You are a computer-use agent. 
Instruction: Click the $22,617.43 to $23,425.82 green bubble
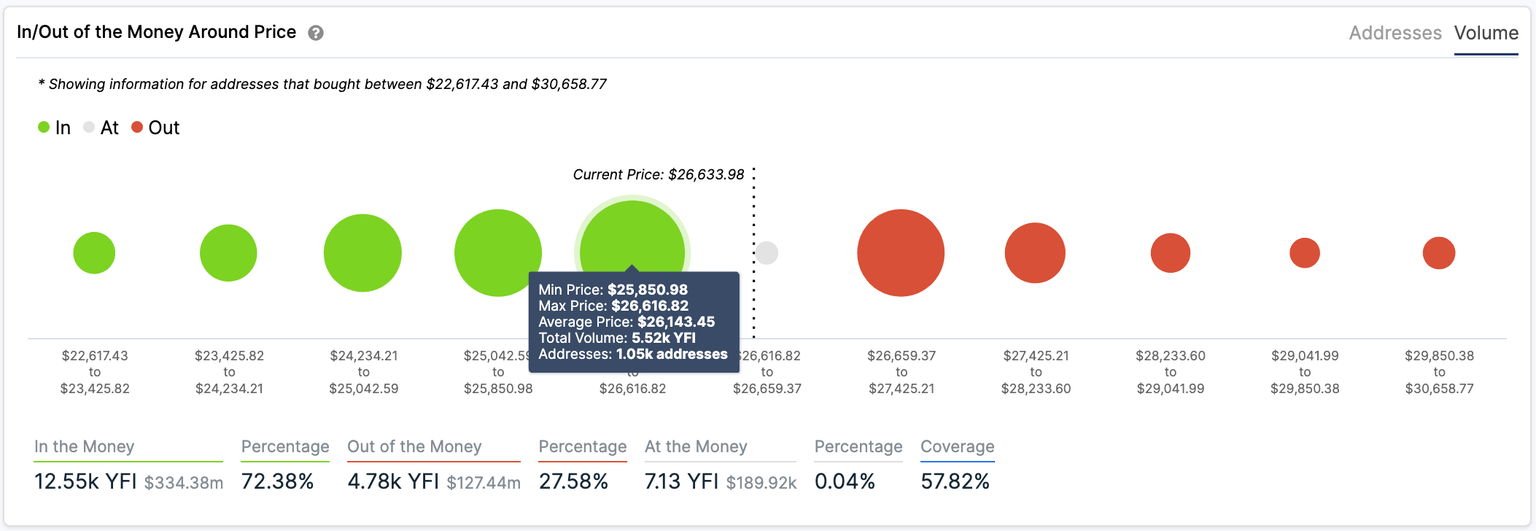94,253
